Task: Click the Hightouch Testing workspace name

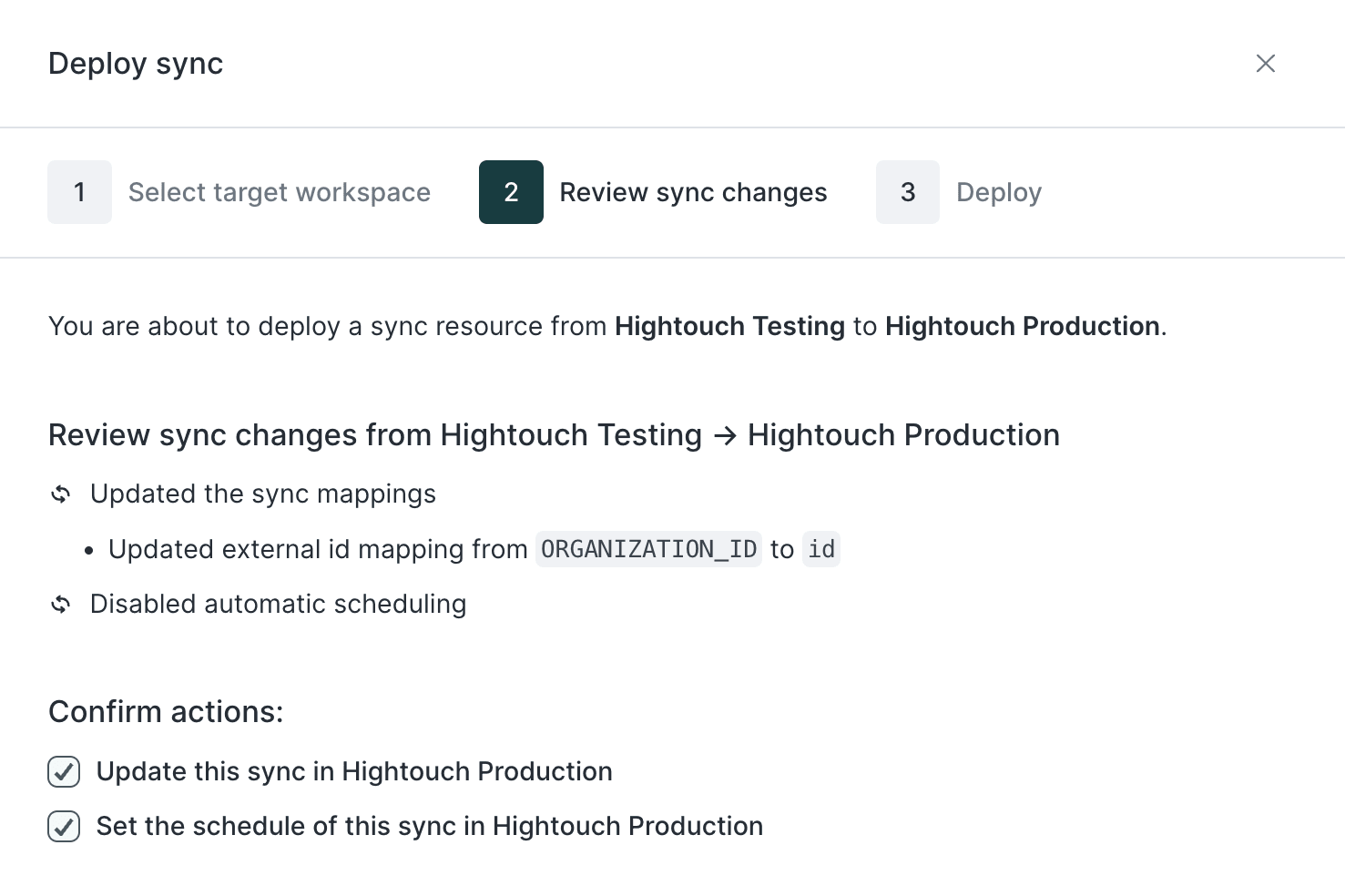Action: 729,326
